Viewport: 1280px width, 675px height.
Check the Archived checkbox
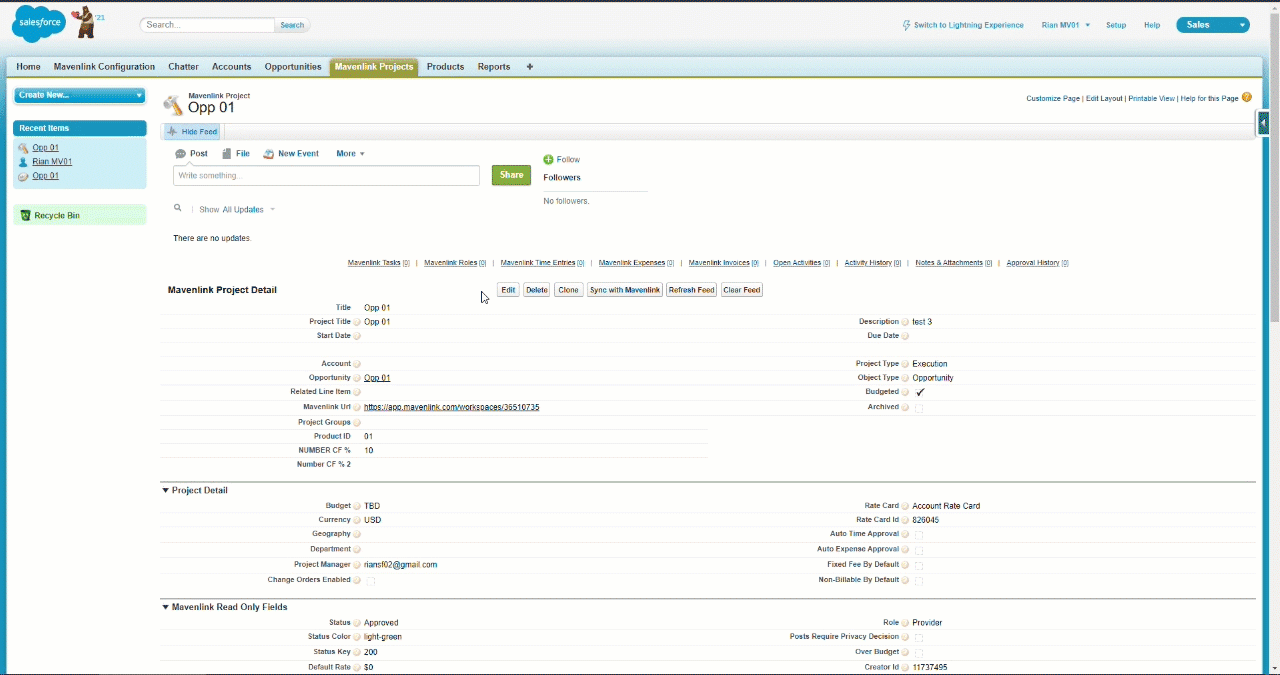[x=919, y=407]
